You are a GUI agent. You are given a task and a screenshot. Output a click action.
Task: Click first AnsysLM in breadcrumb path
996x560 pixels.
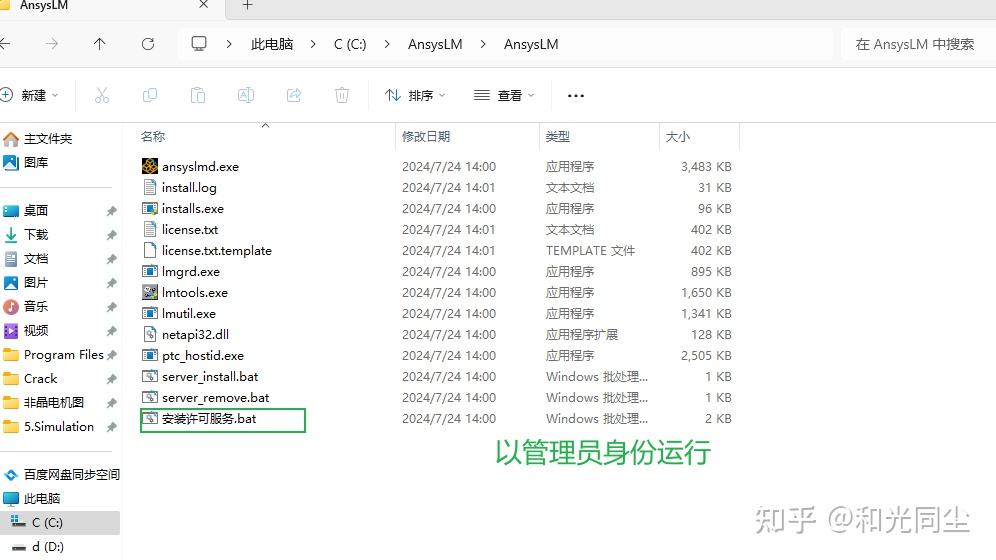point(435,44)
